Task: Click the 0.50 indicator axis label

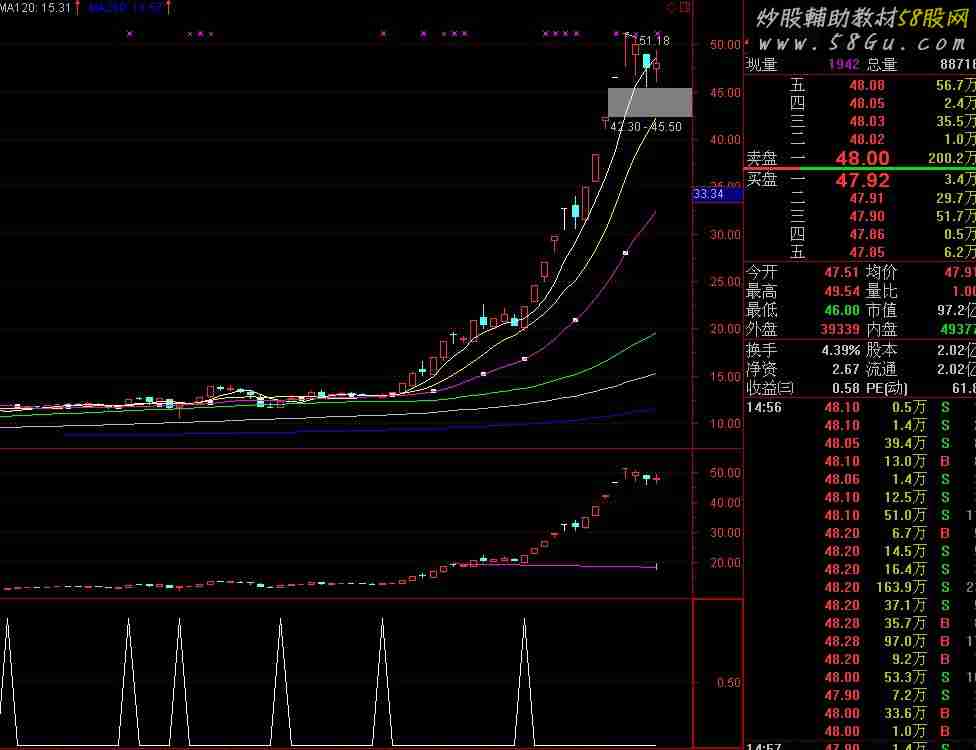Action: [728, 683]
